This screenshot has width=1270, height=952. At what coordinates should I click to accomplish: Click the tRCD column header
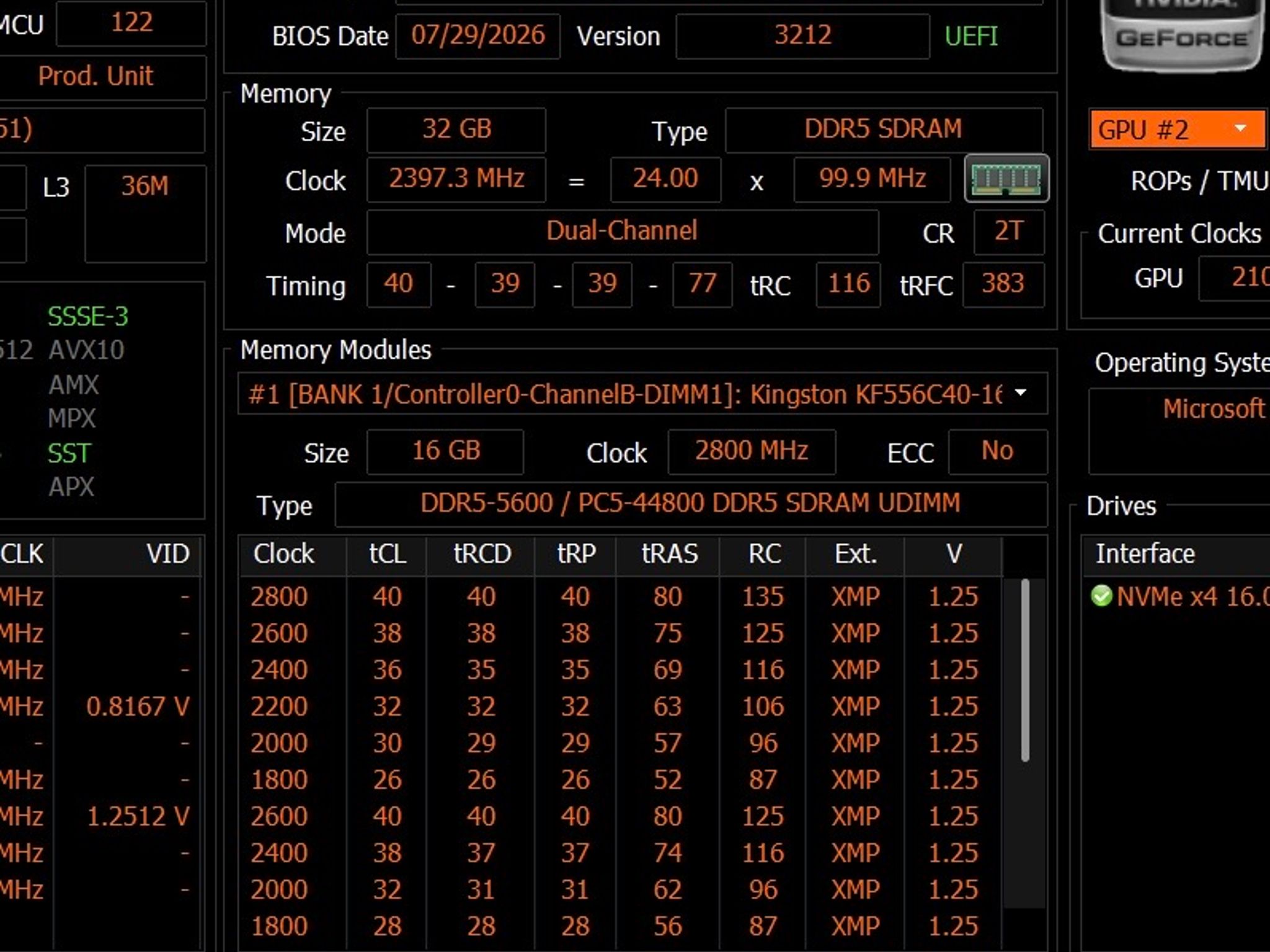click(482, 553)
